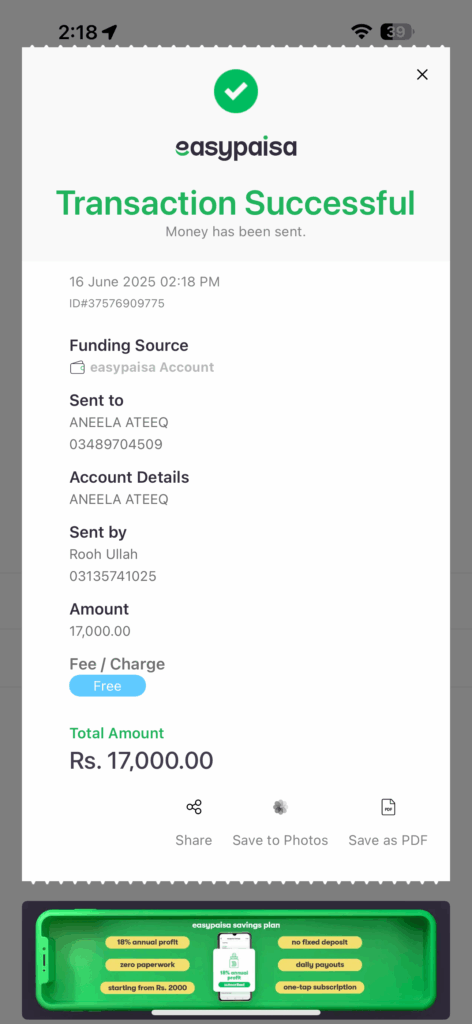472x1024 pixels.
Task: Tap the Save to Photos label
Action: (x=280, y=840)
